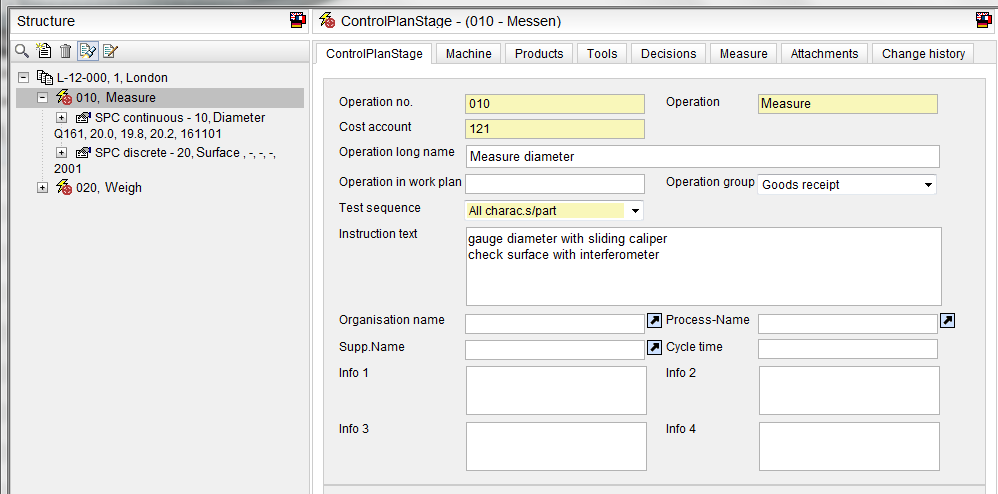Click the new document icon in Structure toolbar
This screenshot has height=494, width=998.
tap(44, 51)
